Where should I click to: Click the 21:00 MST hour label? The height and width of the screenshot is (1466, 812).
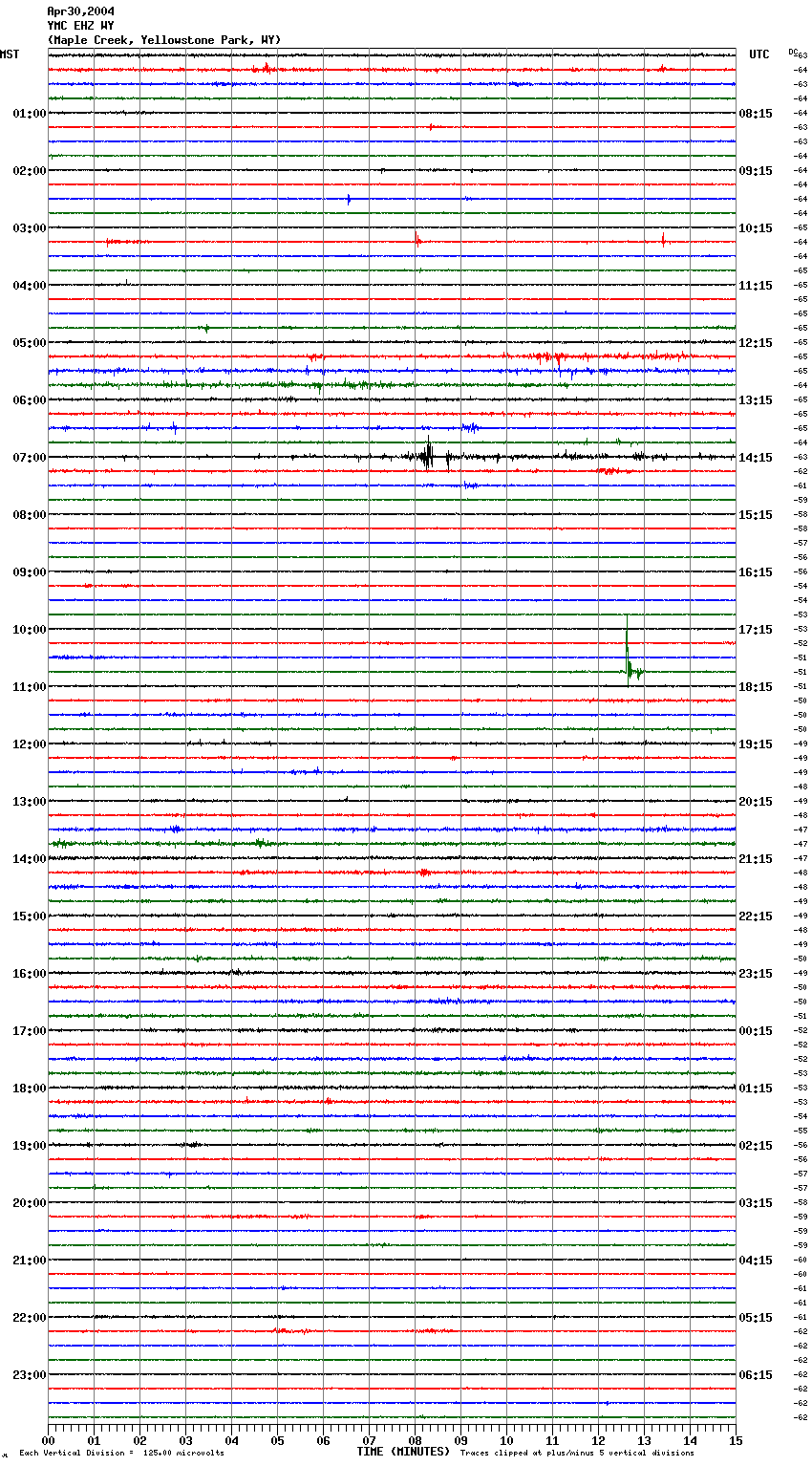tap(30, 1260)
